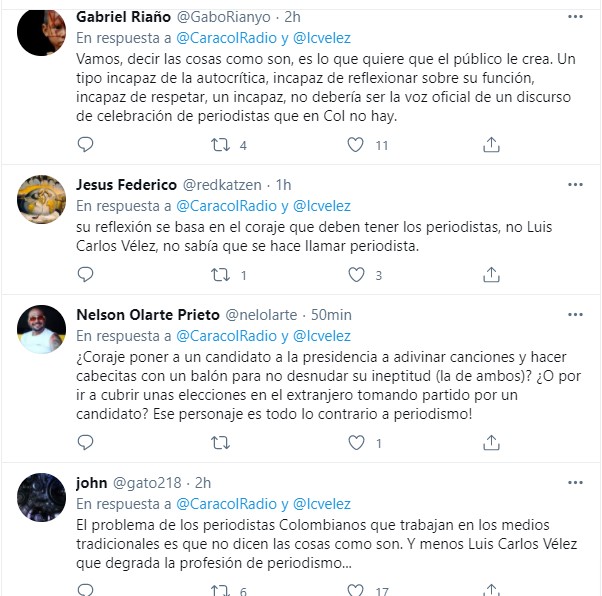The image size is (602, 596).
Task: Open more options on Nelson Olarte's tweet
Action: [575, 314]
